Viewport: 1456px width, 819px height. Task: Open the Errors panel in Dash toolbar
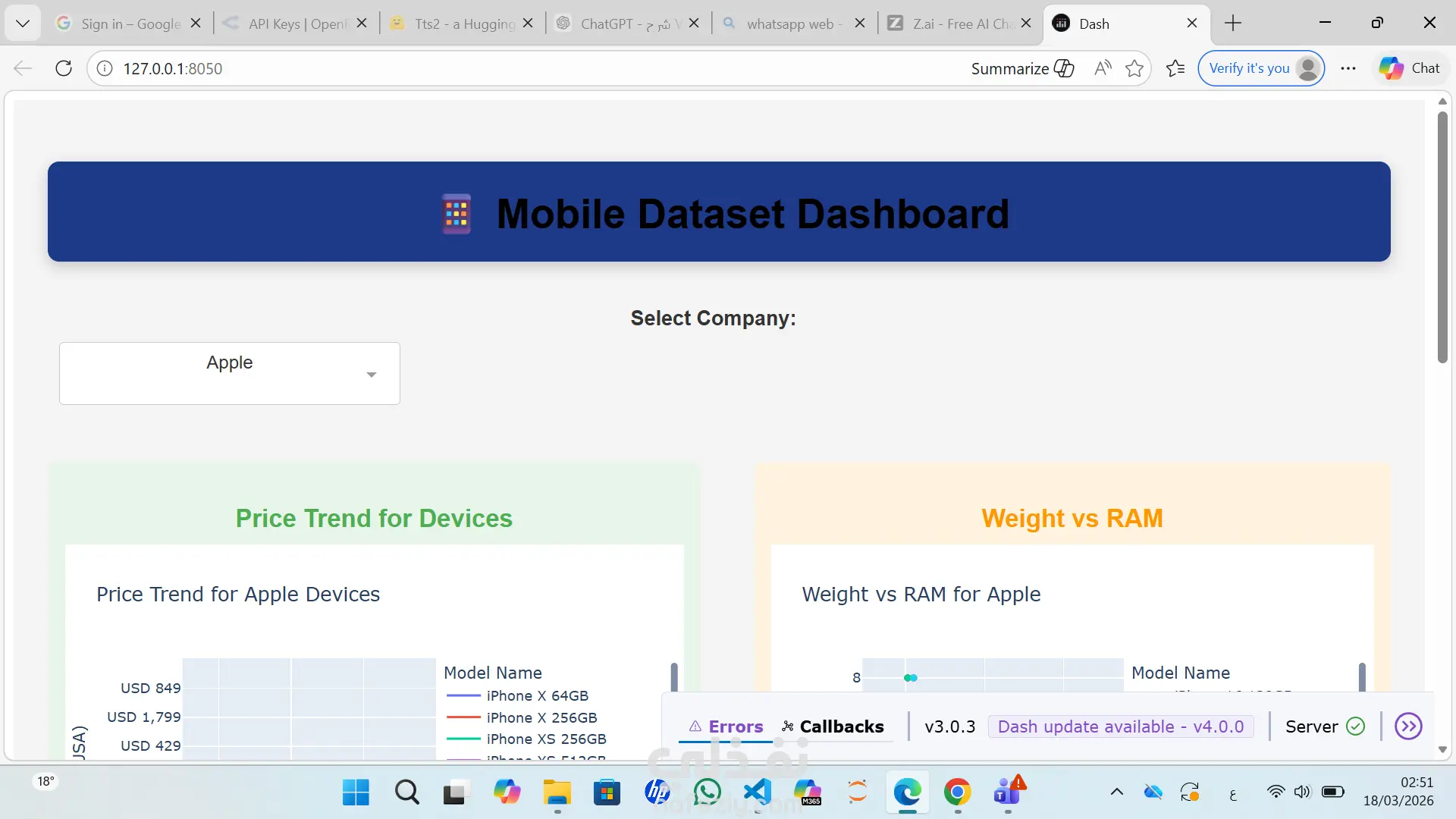pos(726,726)
